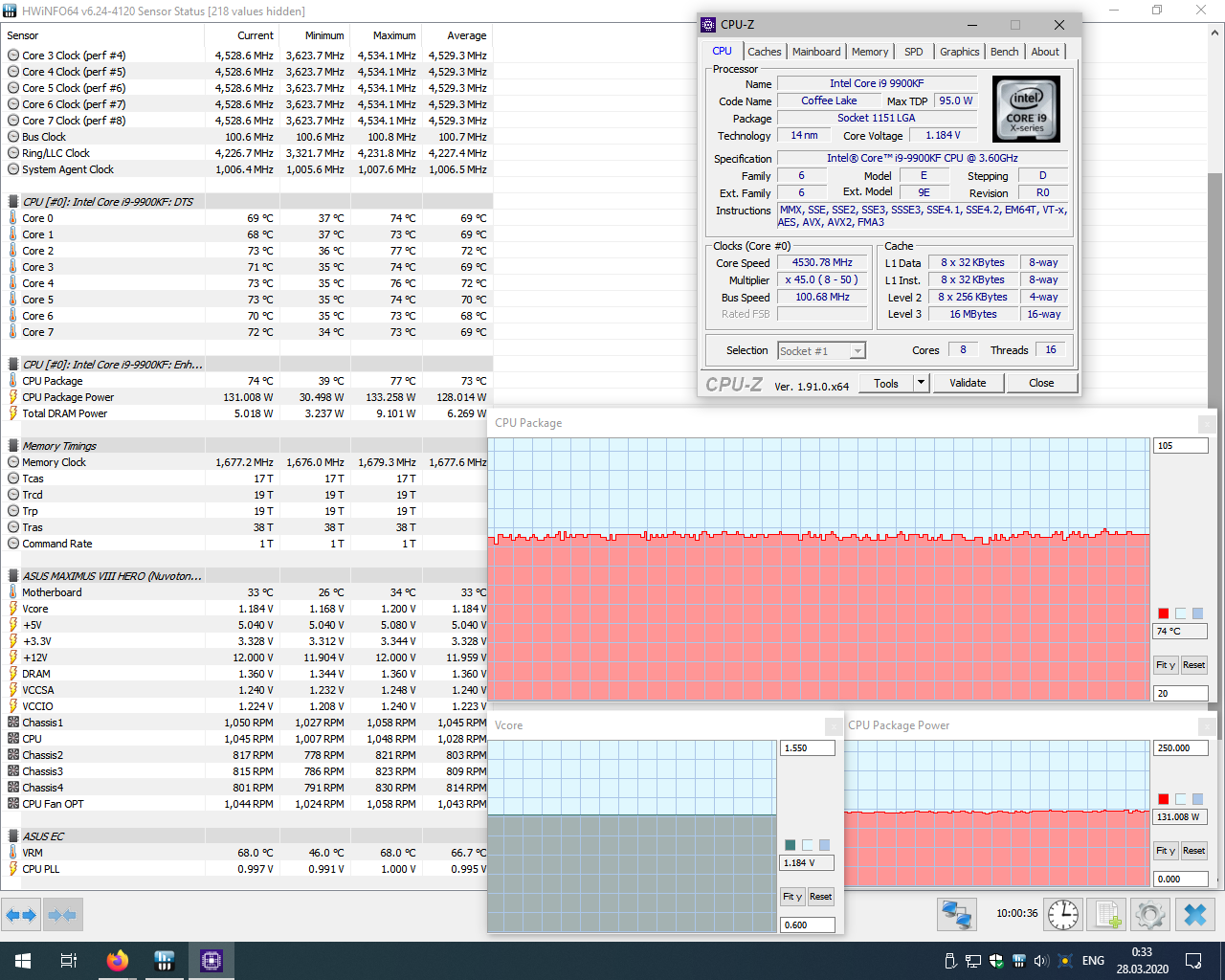Open the Tools dropdown arrow in CPU-Z
1225x980 pixels.
coord(921,383)
